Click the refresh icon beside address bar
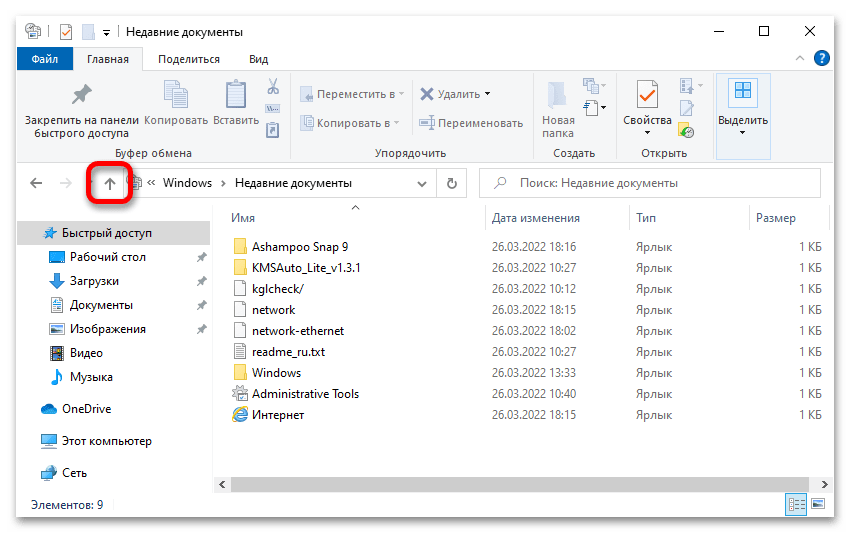This screenshot has height=533, width=850. pyautogui.click(x=451, y=184)
